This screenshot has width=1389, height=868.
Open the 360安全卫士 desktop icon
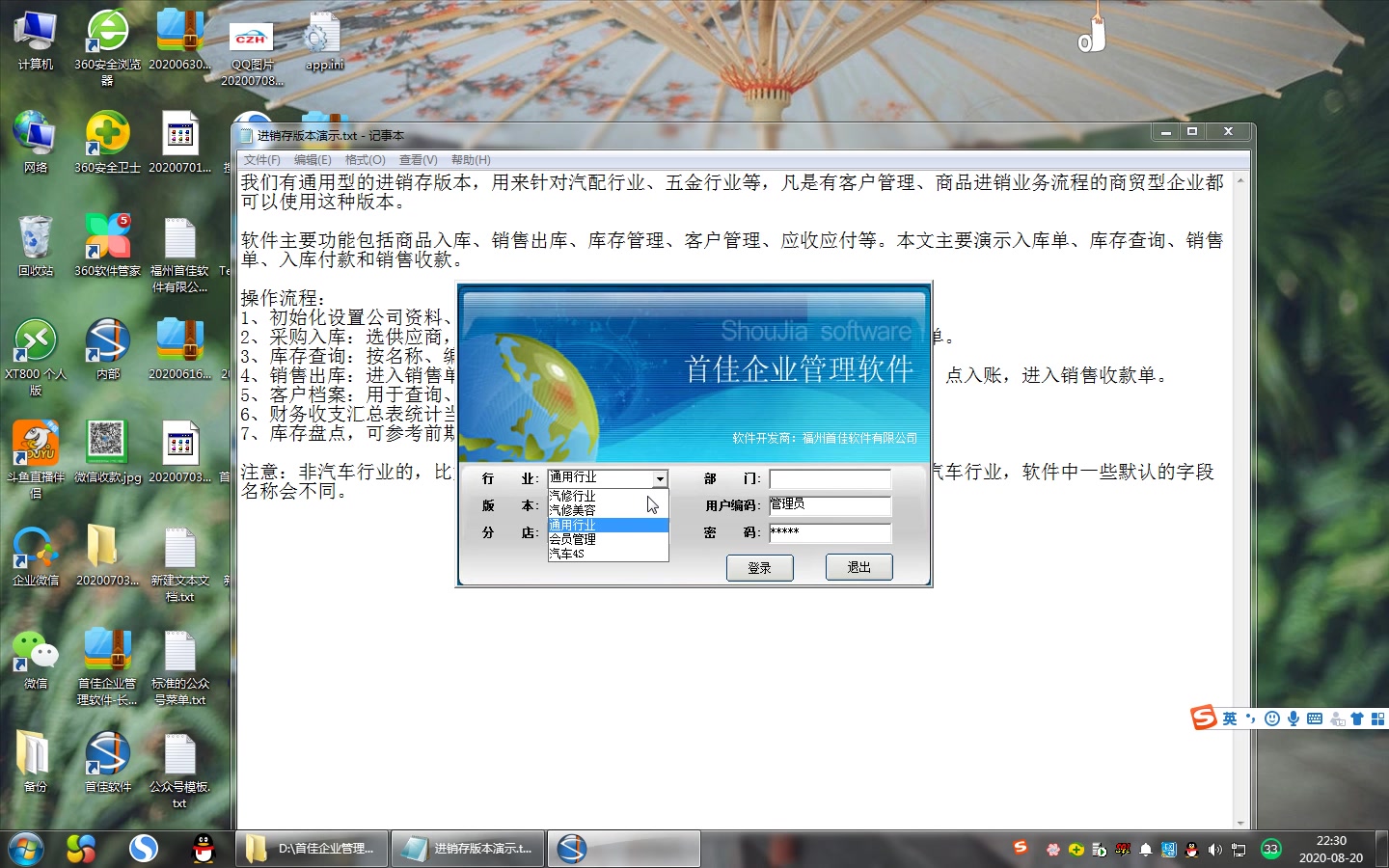tap(107, 143)
